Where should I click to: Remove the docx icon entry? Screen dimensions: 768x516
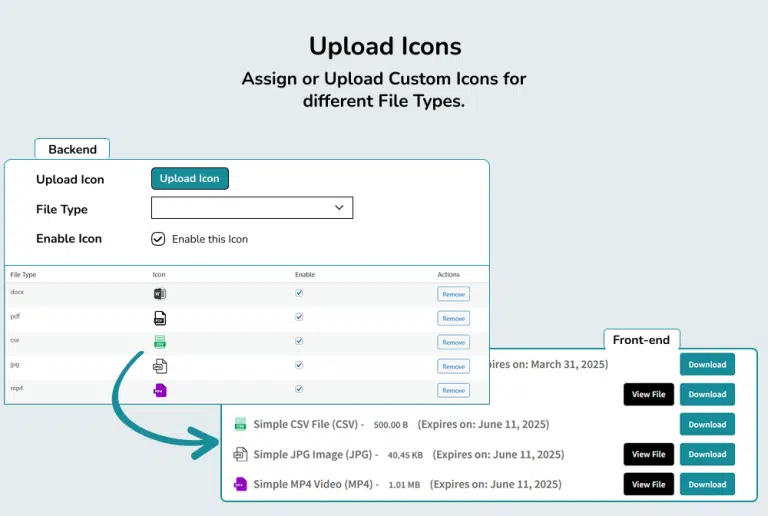click(x=453, y=294)
